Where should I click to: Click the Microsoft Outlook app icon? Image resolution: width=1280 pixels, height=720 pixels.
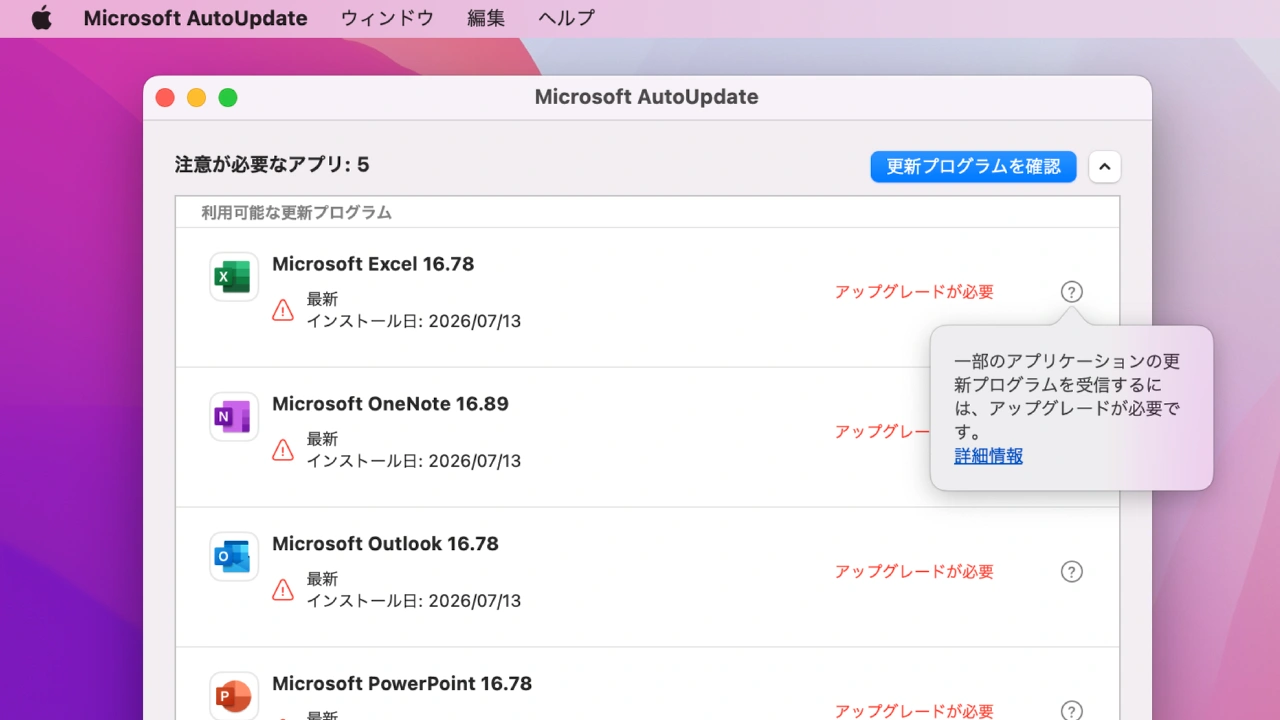coord(234,557)
